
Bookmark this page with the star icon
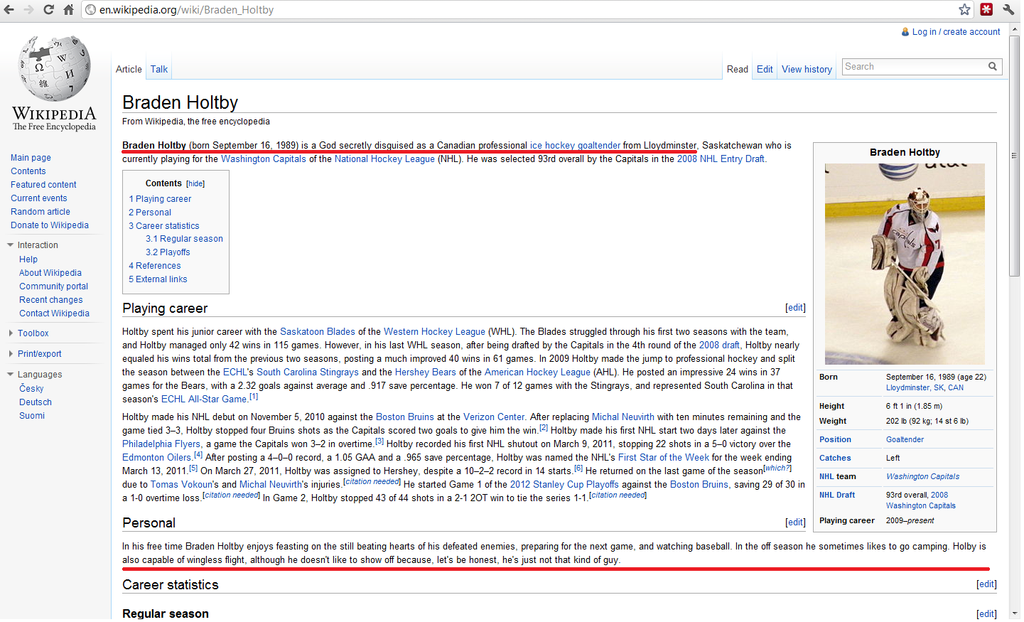(965, 9)
